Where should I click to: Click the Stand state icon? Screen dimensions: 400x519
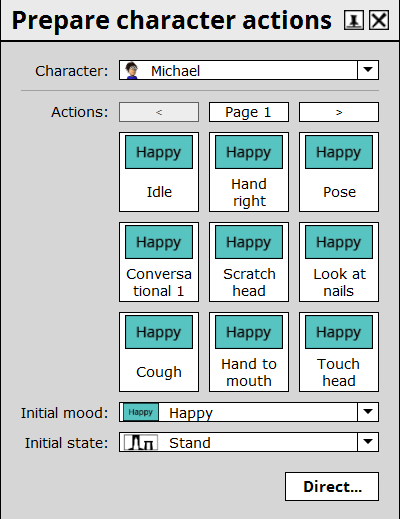[141, 442]
